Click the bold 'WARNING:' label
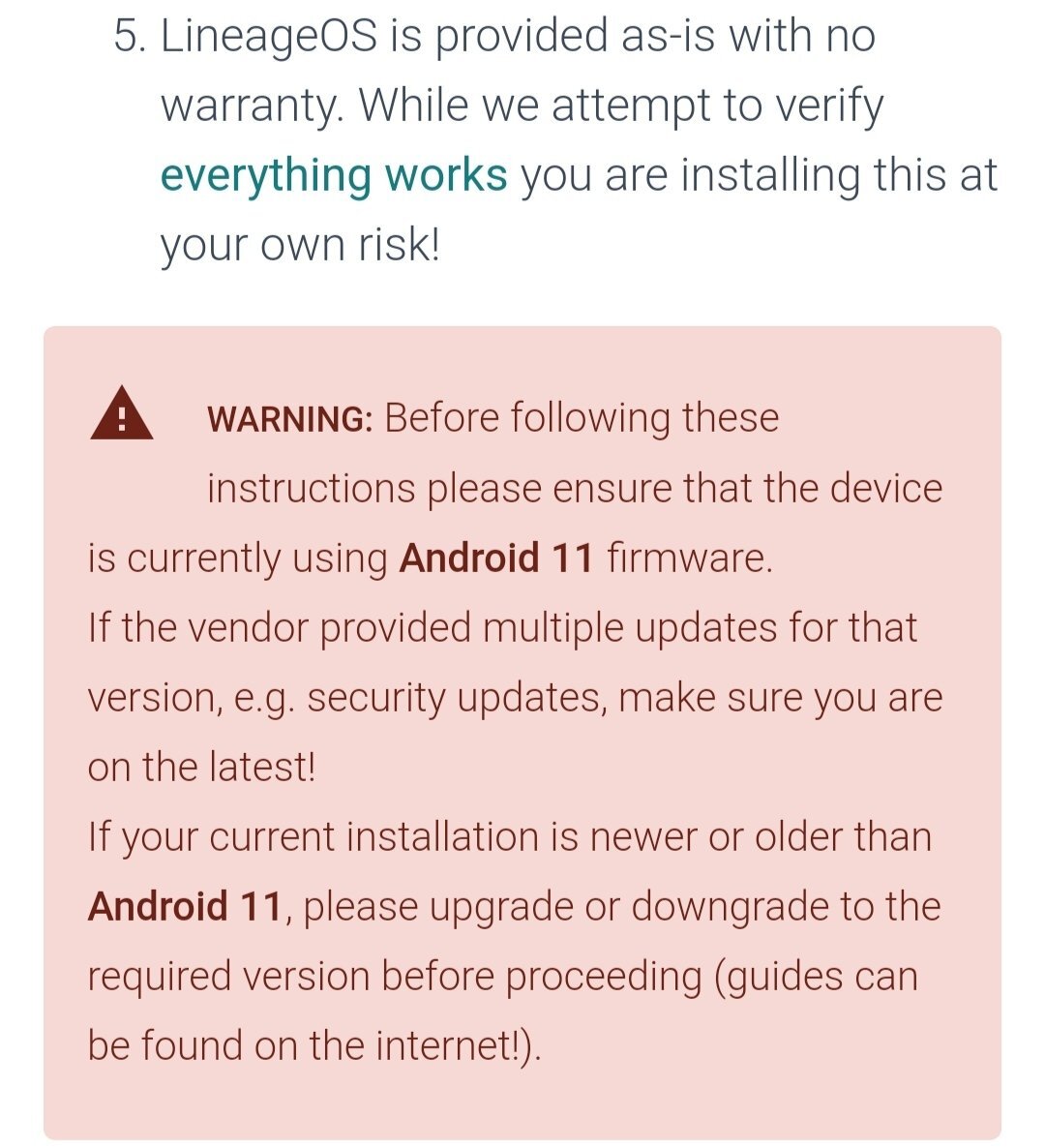1045x1148 pixels. [289, 419]
